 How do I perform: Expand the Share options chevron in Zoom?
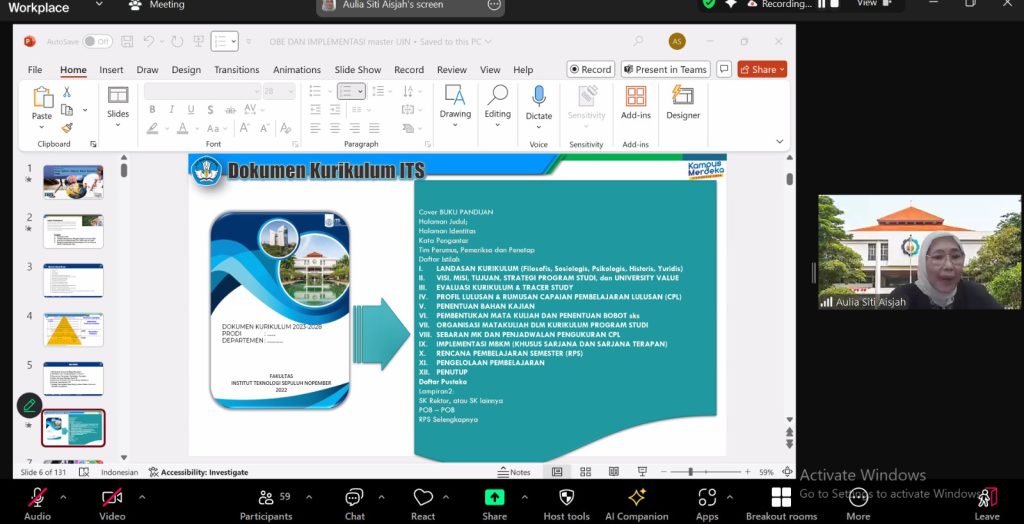click(x=524, y=497)
